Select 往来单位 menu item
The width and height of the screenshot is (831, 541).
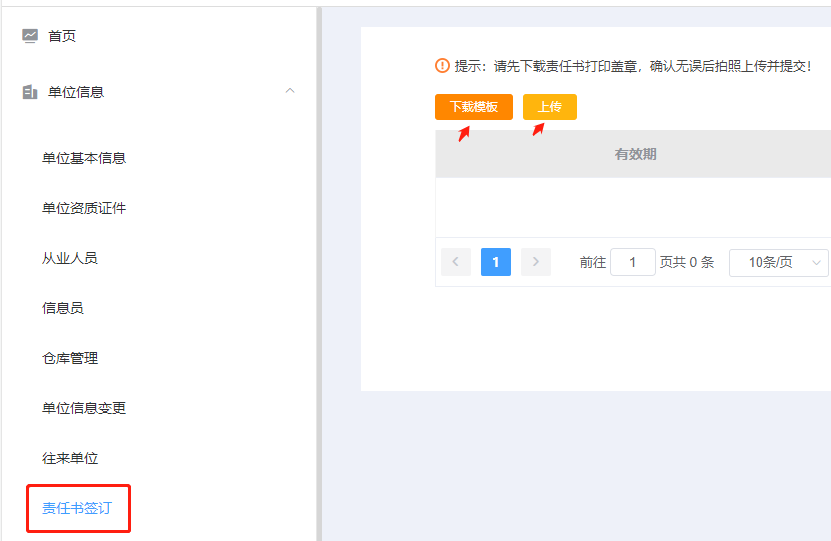(x=70, y=458)
